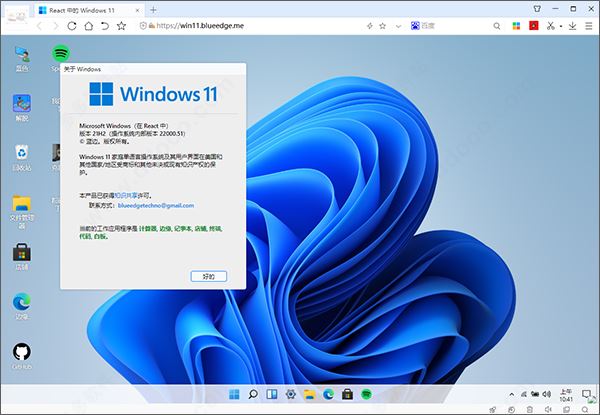600x415 pixels.
Task: Launch Edge from the taskbar
Action: click(328, 394)
